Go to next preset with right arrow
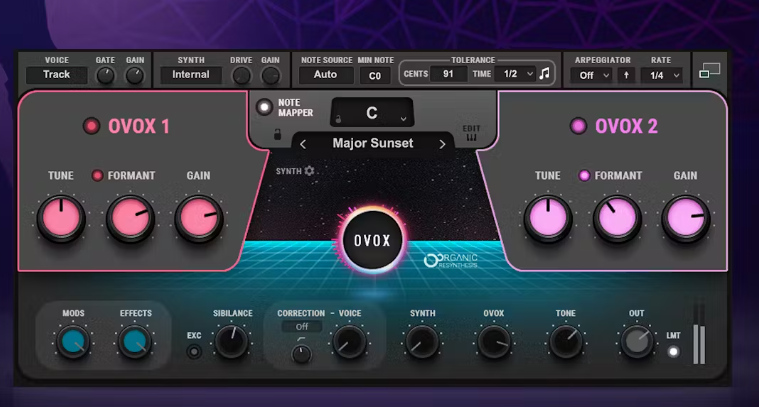 [442, 144]
